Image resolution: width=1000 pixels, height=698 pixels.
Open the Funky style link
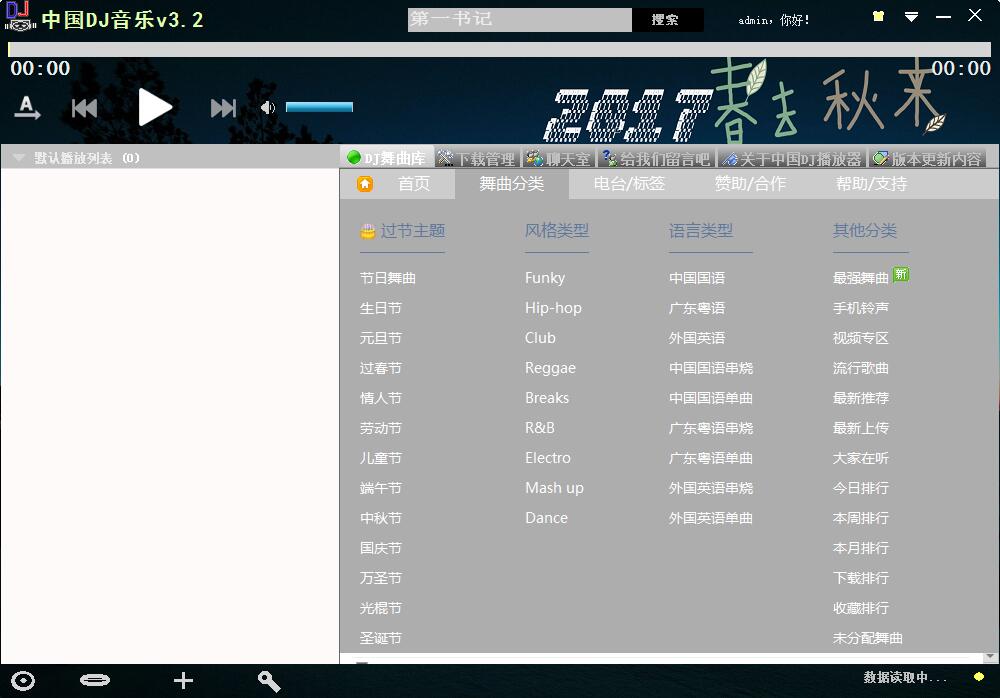click(x=545, y=278)
